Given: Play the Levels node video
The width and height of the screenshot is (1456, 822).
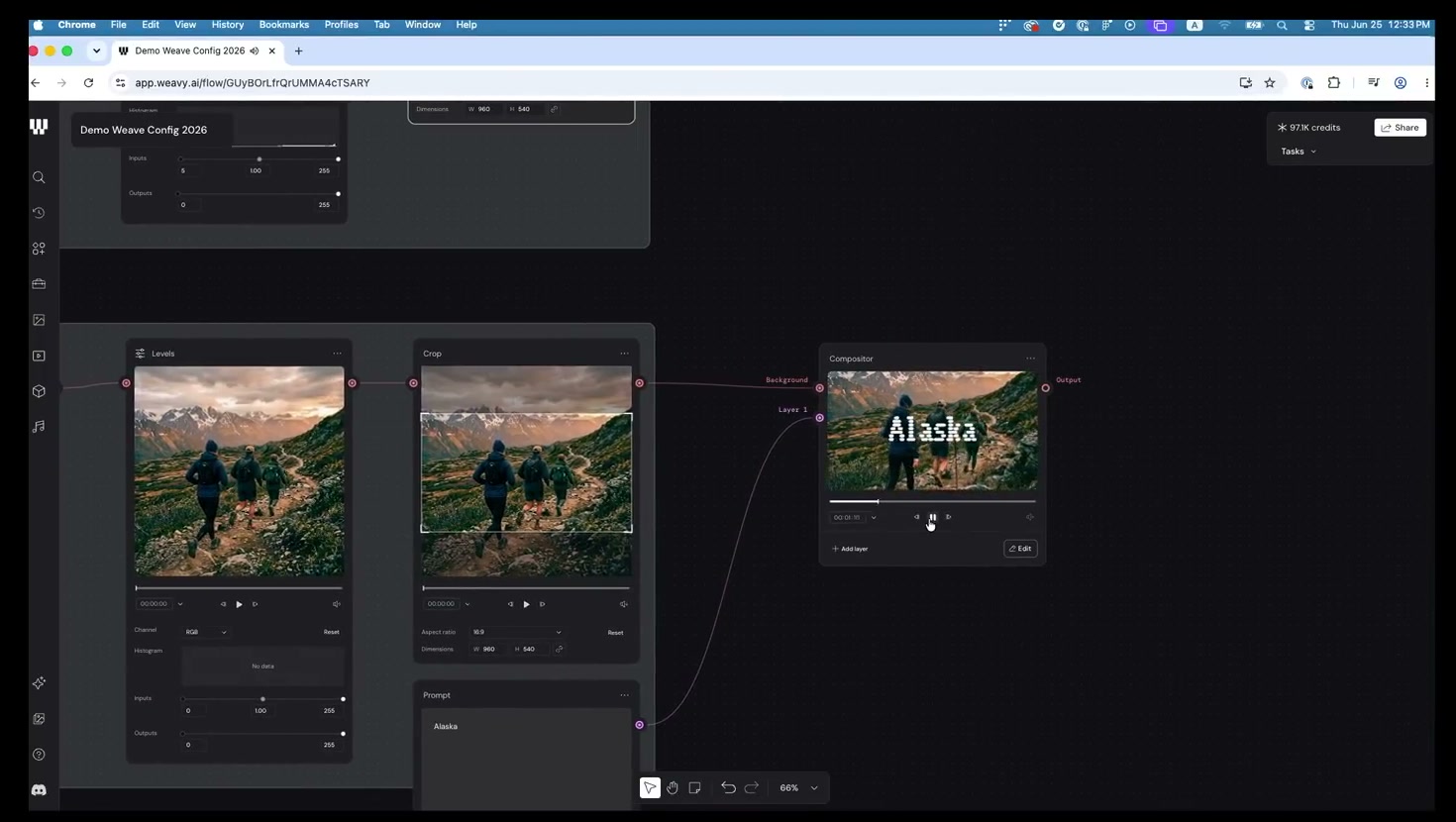Looking at the screenshot, I should [239, 604].
